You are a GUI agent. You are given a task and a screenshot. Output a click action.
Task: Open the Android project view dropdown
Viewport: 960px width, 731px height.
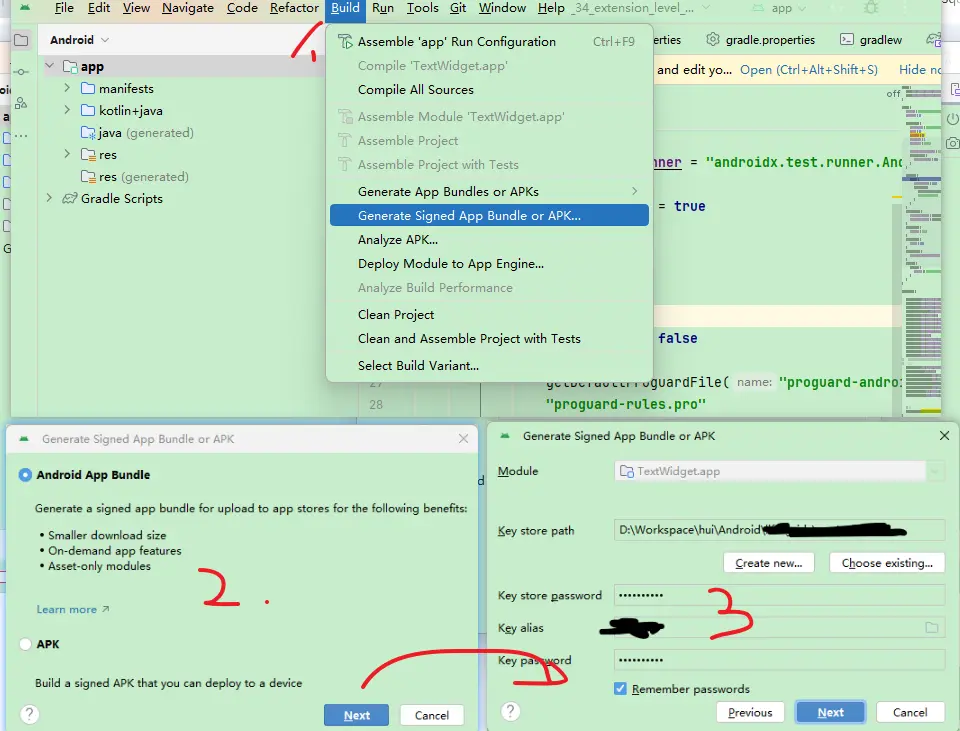(x=80, y=40)
